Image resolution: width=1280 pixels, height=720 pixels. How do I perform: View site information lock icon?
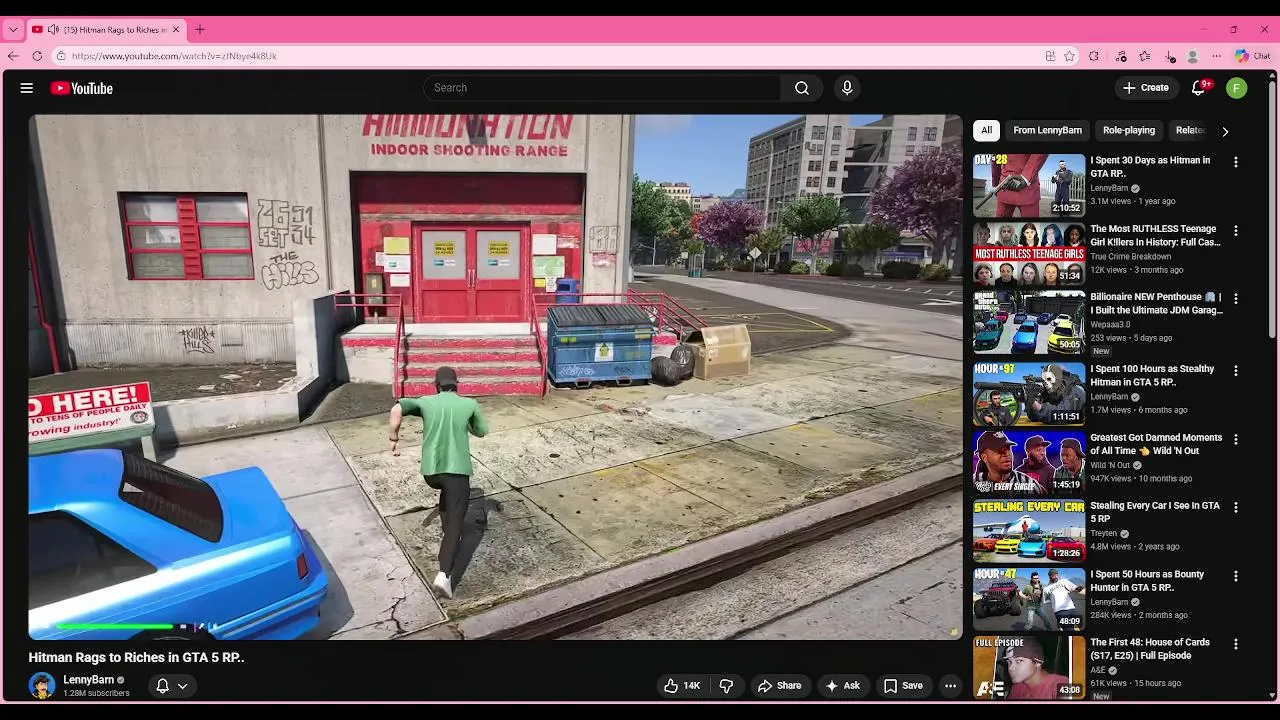point(61,56)
